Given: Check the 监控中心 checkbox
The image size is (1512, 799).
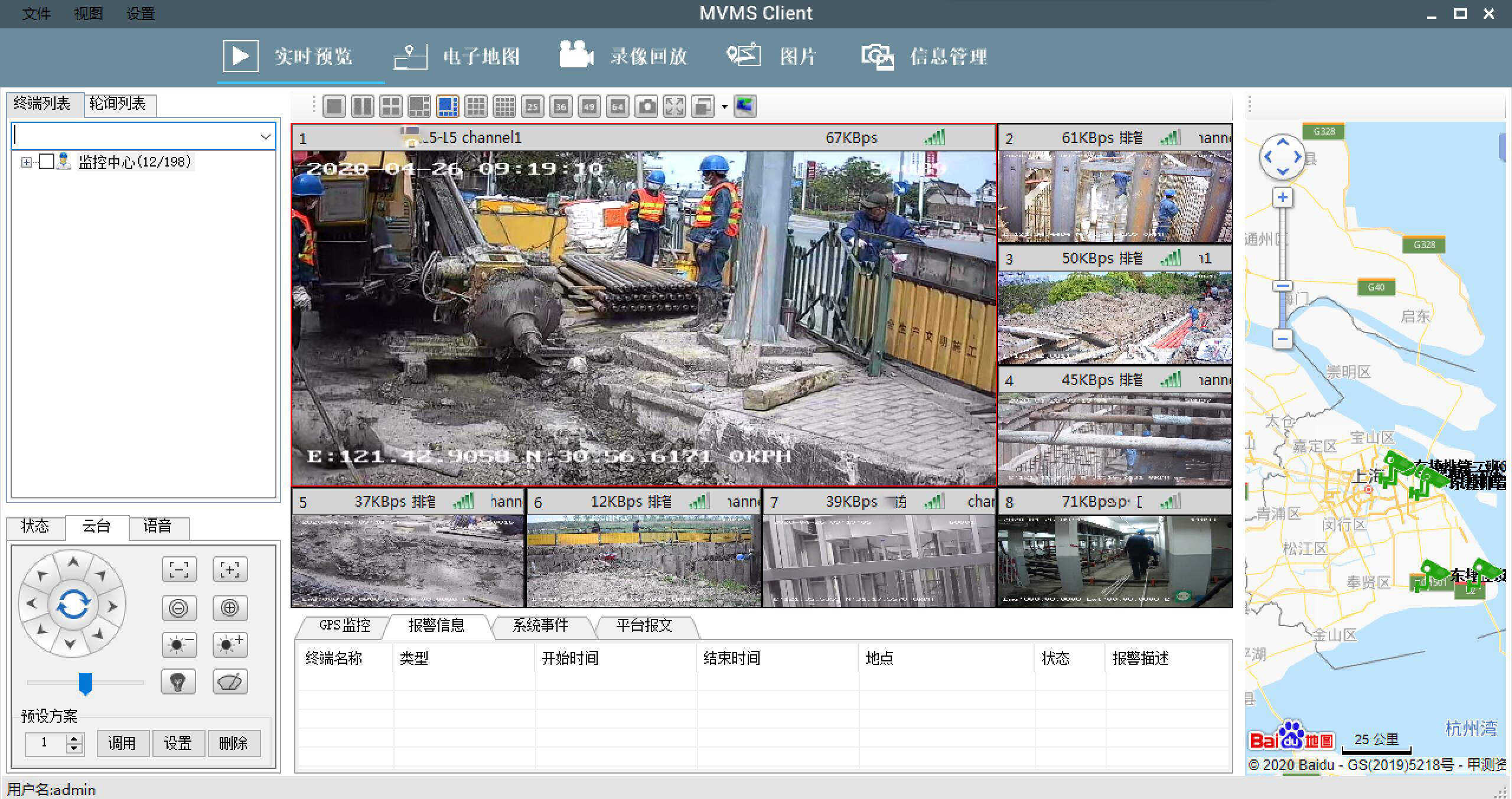Looking at the screenshot, I should (x=48, y=162).
